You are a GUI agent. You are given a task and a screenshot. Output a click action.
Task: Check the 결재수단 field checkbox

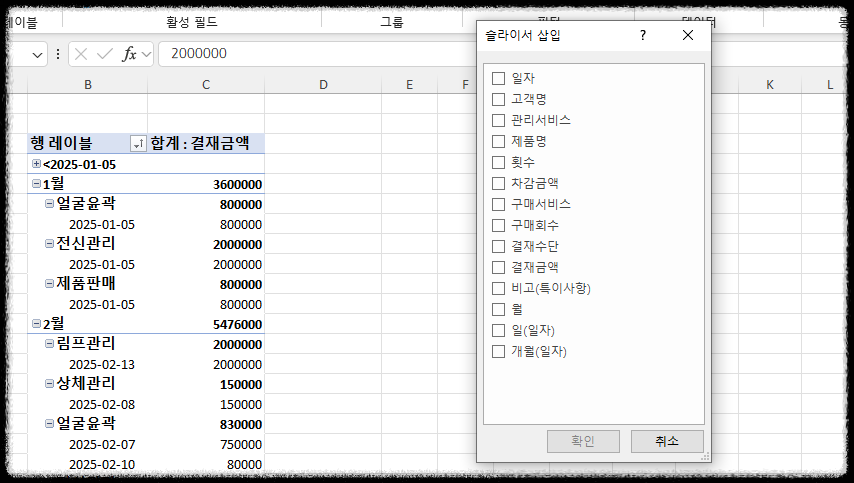tap(498, 246)
